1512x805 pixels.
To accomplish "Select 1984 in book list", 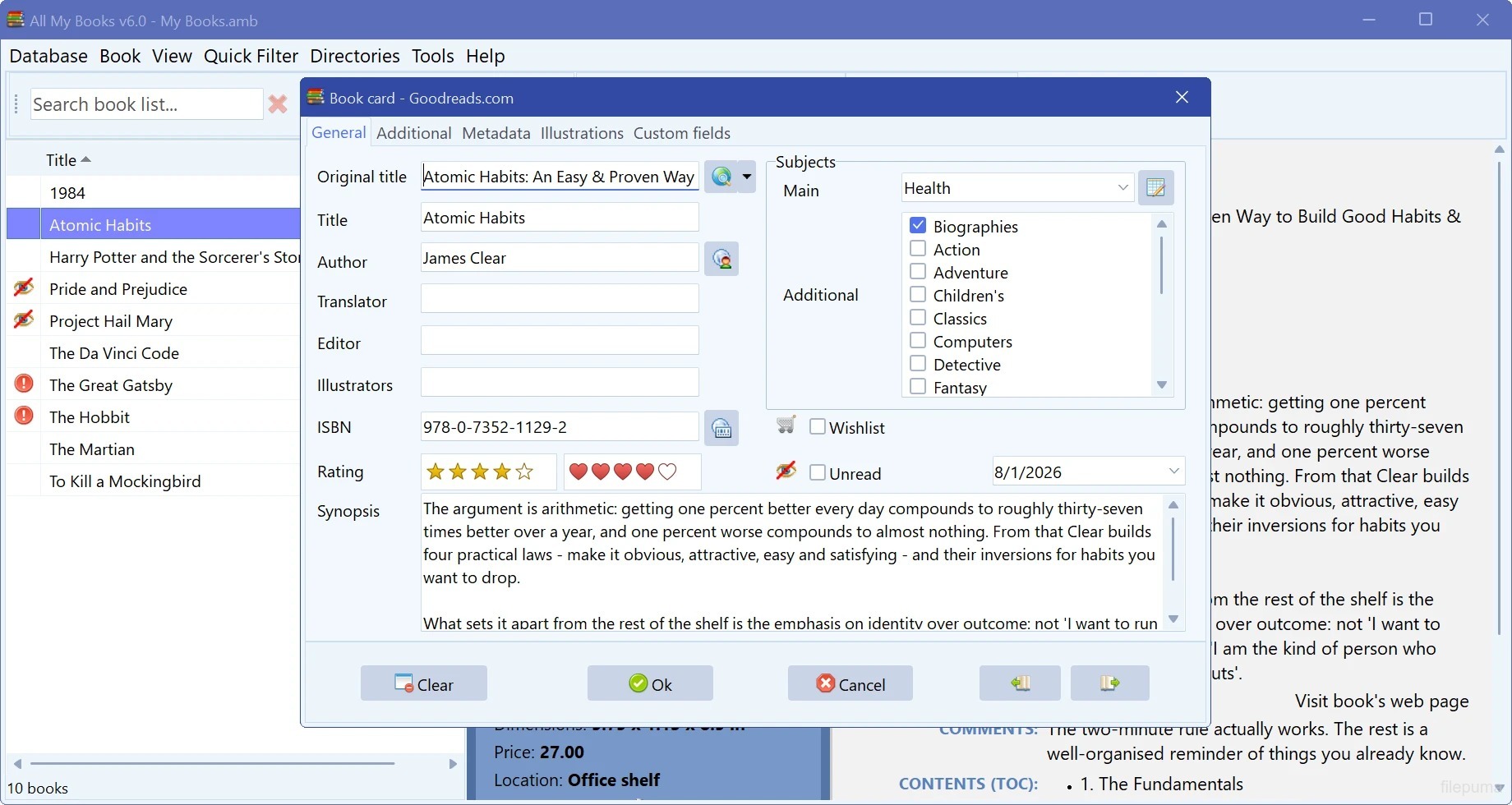I will 67,193.
